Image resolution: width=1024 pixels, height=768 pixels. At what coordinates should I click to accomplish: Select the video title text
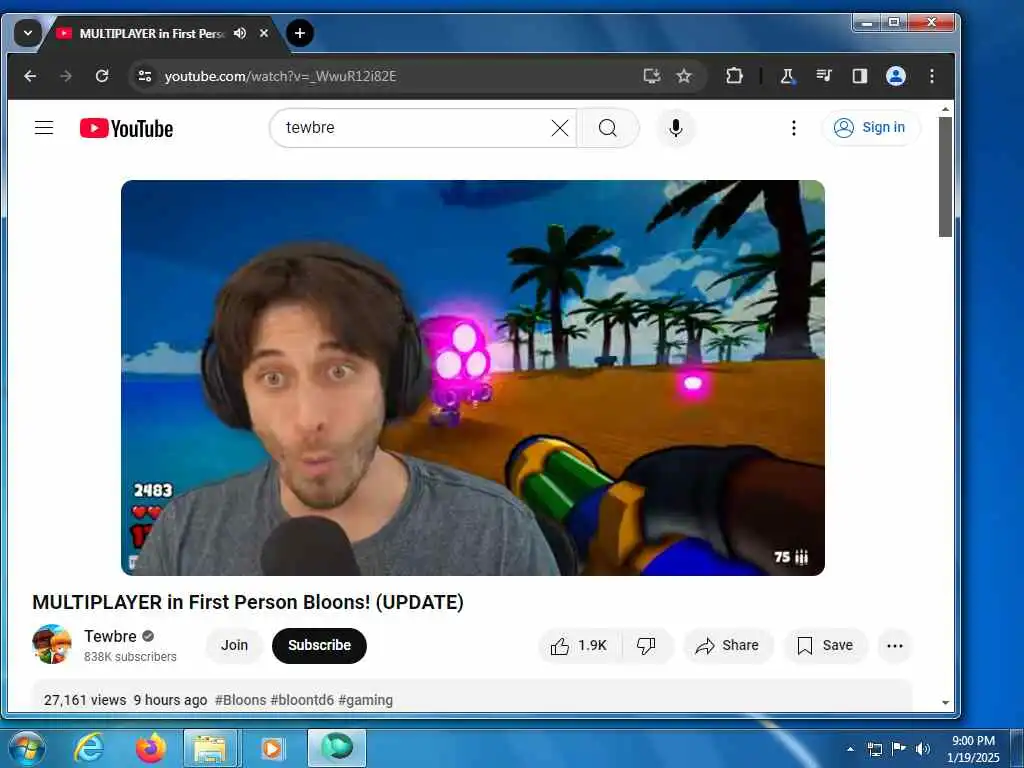tap(248, 601)
